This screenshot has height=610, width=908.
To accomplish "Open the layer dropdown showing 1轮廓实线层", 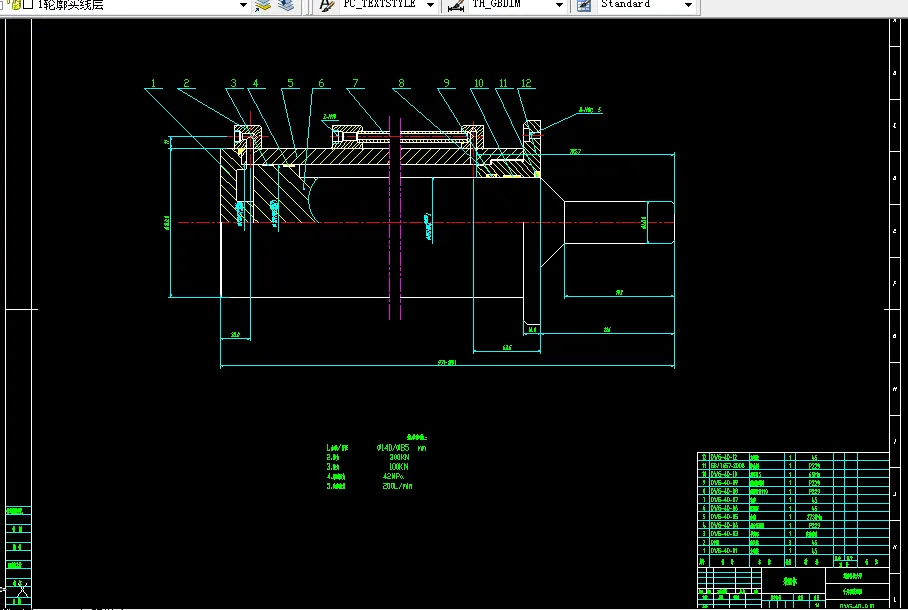I will pyautogui.click(x=243, y=5).
